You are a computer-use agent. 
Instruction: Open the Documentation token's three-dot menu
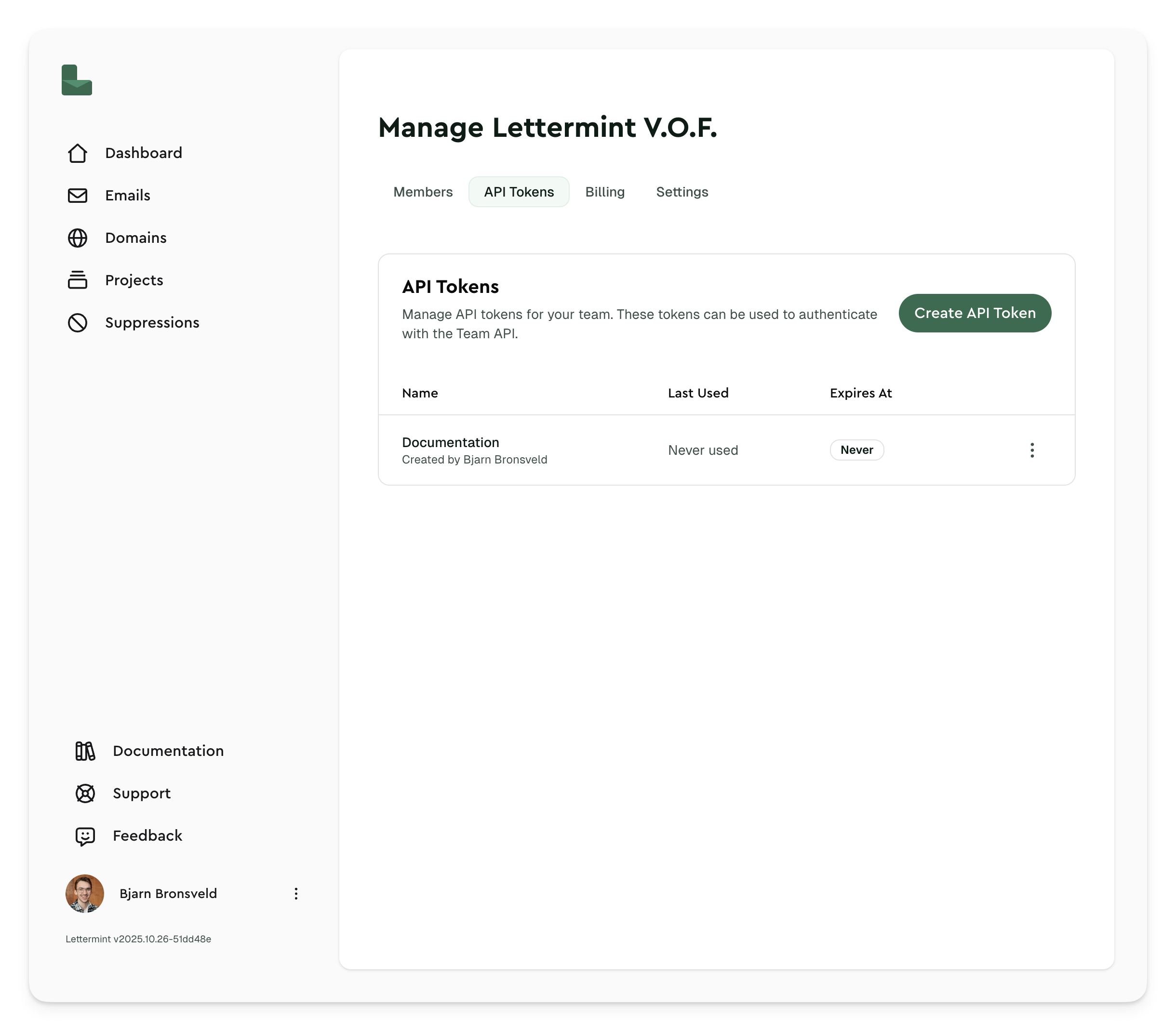pyautogui.click(x=1033, y=450)
